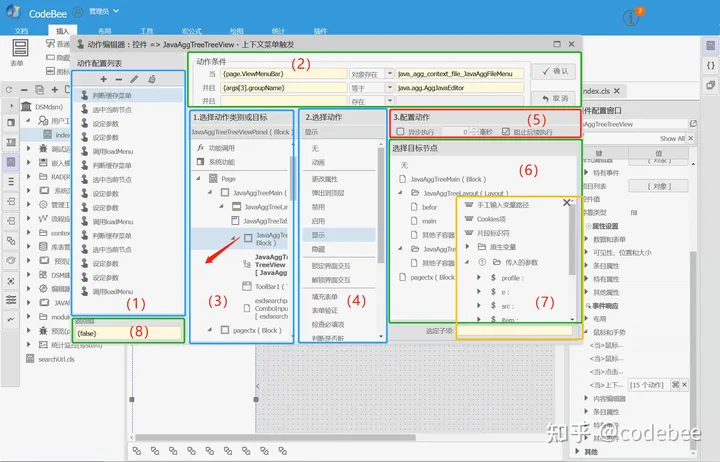720x462 pixels.
Task: Expand the 数据和表单 property group
Action: point(586,239)
